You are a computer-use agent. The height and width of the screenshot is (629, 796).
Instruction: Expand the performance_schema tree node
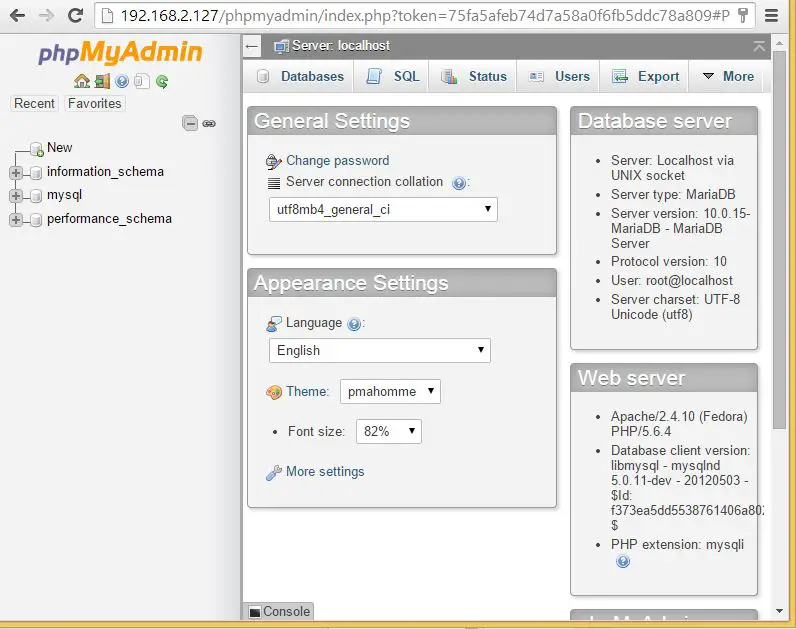pos(16,220)
